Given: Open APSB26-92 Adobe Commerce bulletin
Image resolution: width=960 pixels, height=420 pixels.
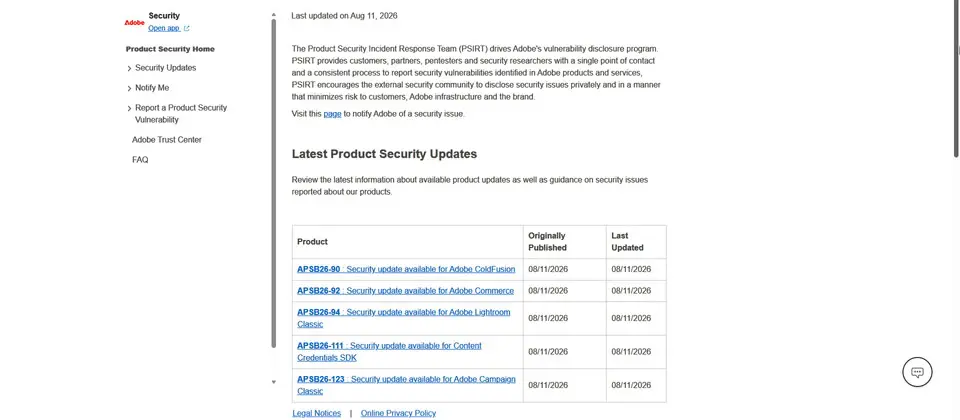Looking at the screenshot, I should coord(405,291).
